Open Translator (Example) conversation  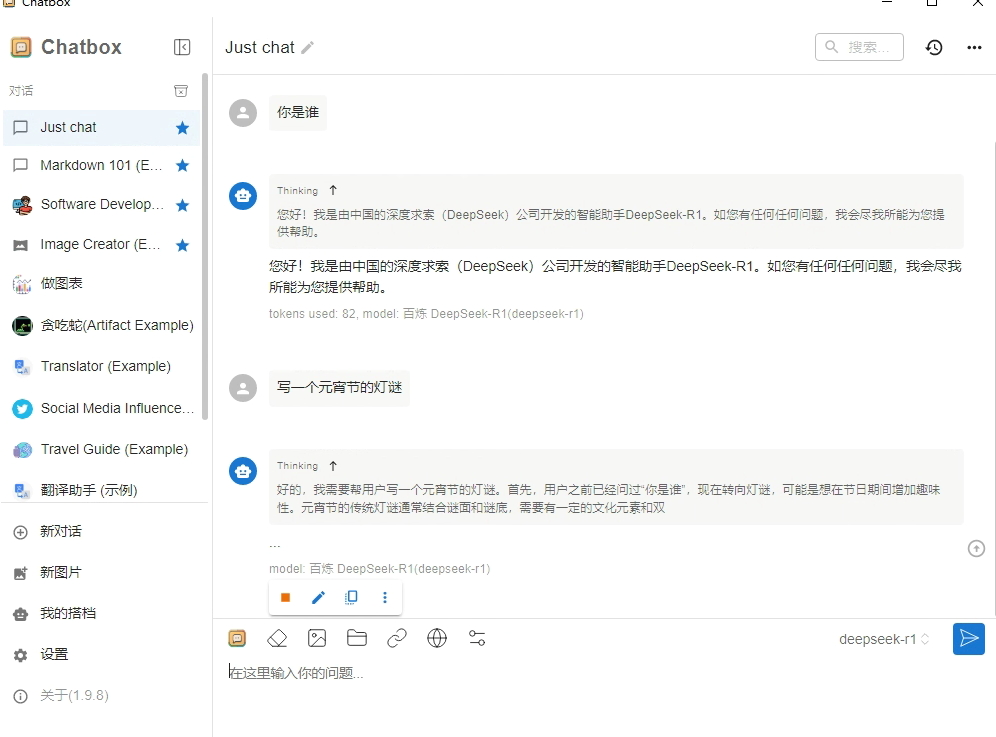(105, 366)
